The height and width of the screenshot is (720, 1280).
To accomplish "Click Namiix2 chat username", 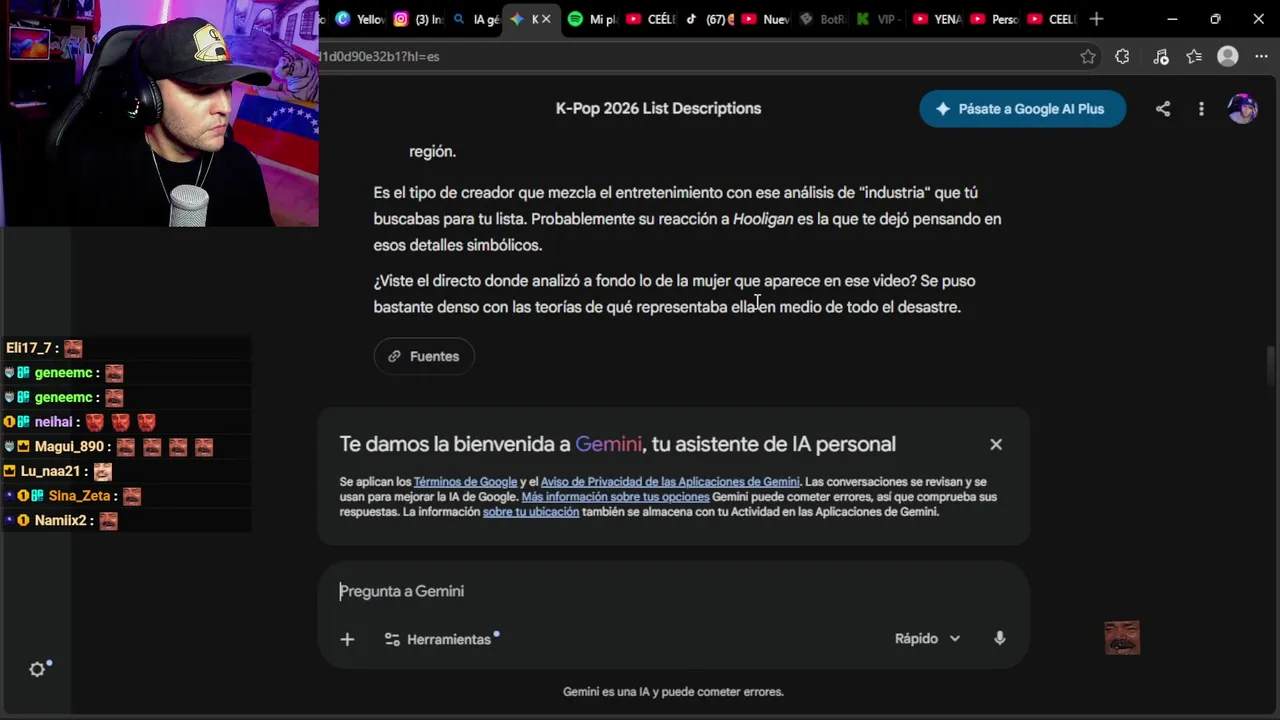I will click(x=60, y=521).
